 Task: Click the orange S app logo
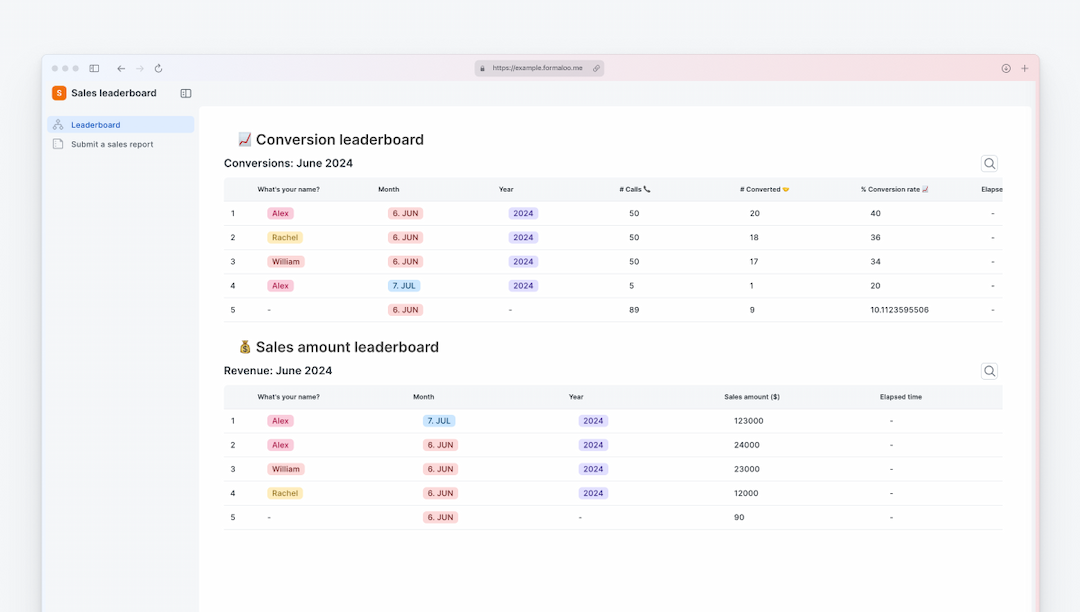pos(58,92)
